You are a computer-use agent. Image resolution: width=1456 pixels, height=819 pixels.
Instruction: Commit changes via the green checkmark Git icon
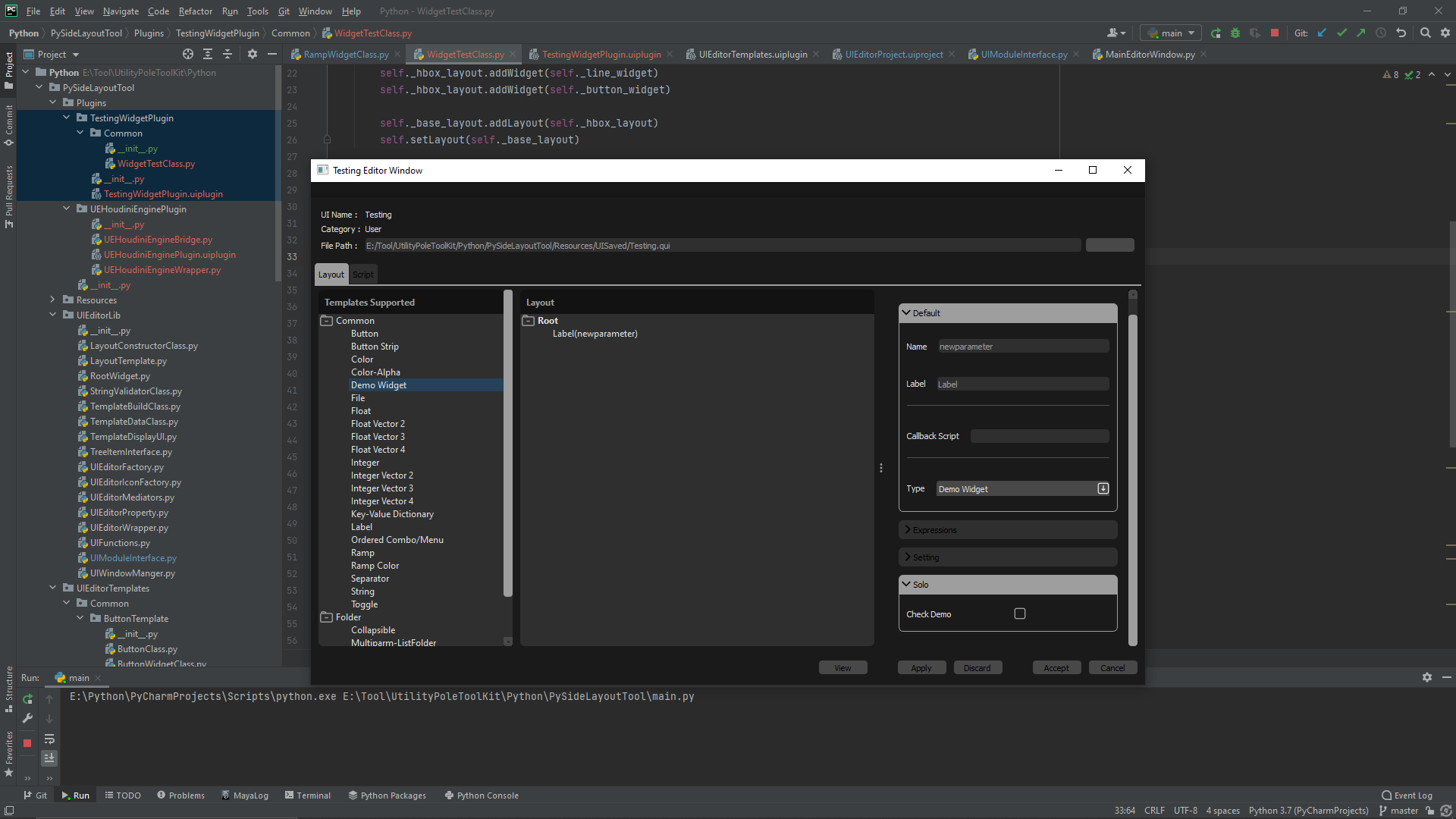(1342, 33)
